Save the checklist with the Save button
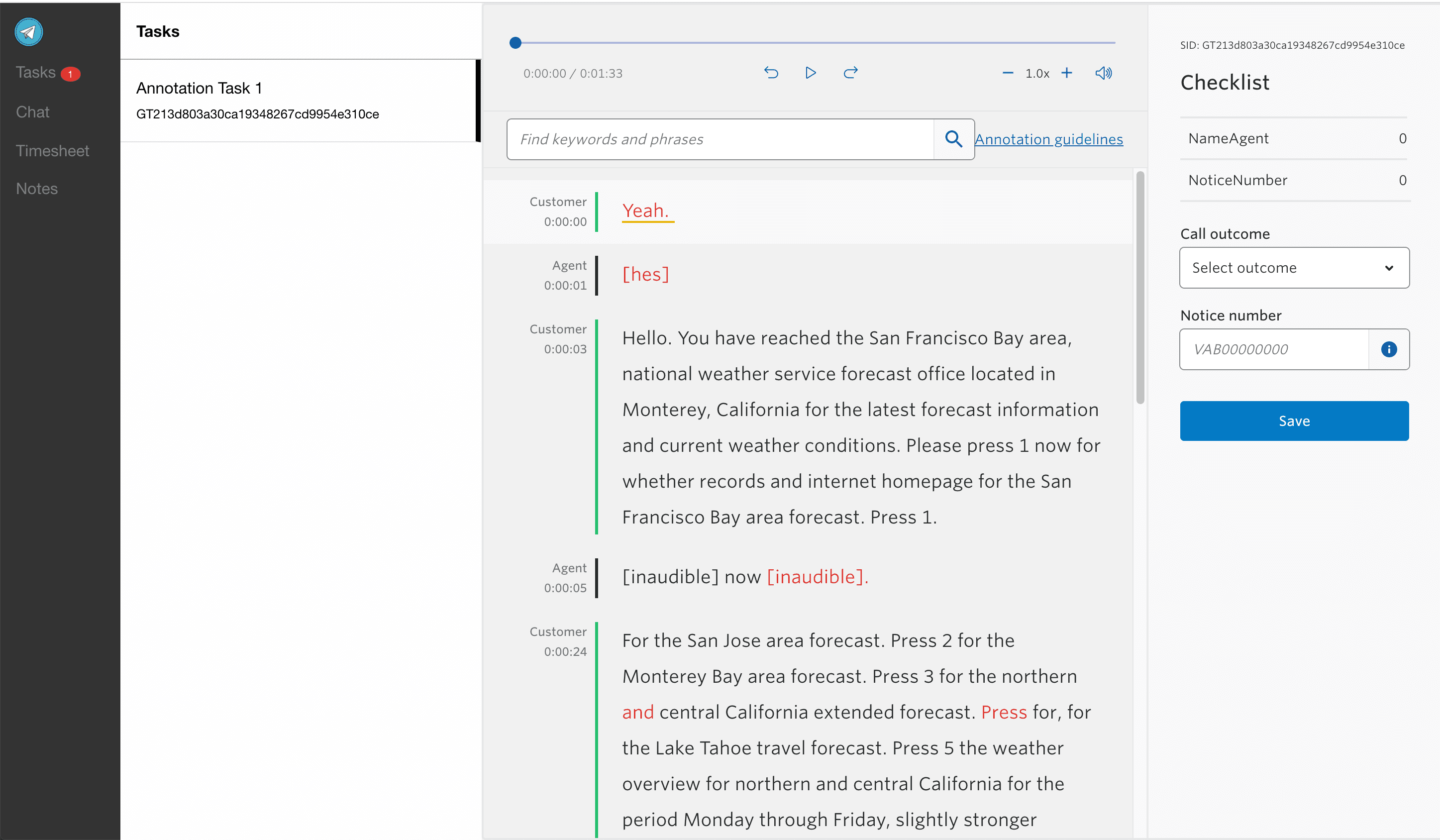The image size is (1440, 840). 1294,420
